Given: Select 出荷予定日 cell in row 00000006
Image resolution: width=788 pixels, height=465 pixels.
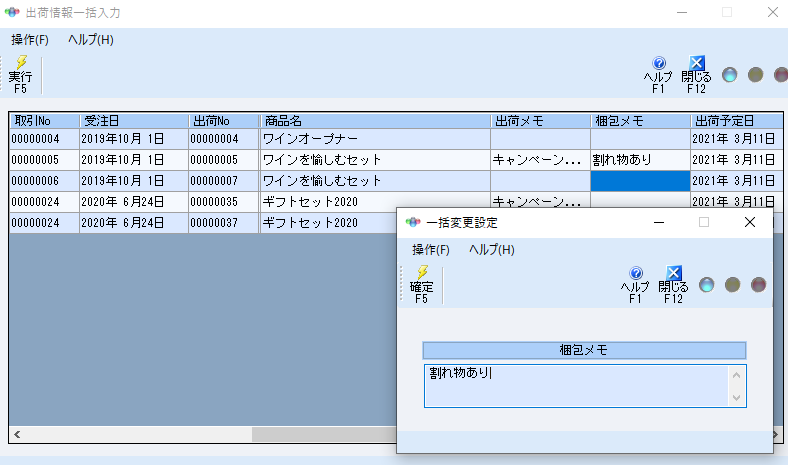Looking at the screenshot, I should point(737,181).
